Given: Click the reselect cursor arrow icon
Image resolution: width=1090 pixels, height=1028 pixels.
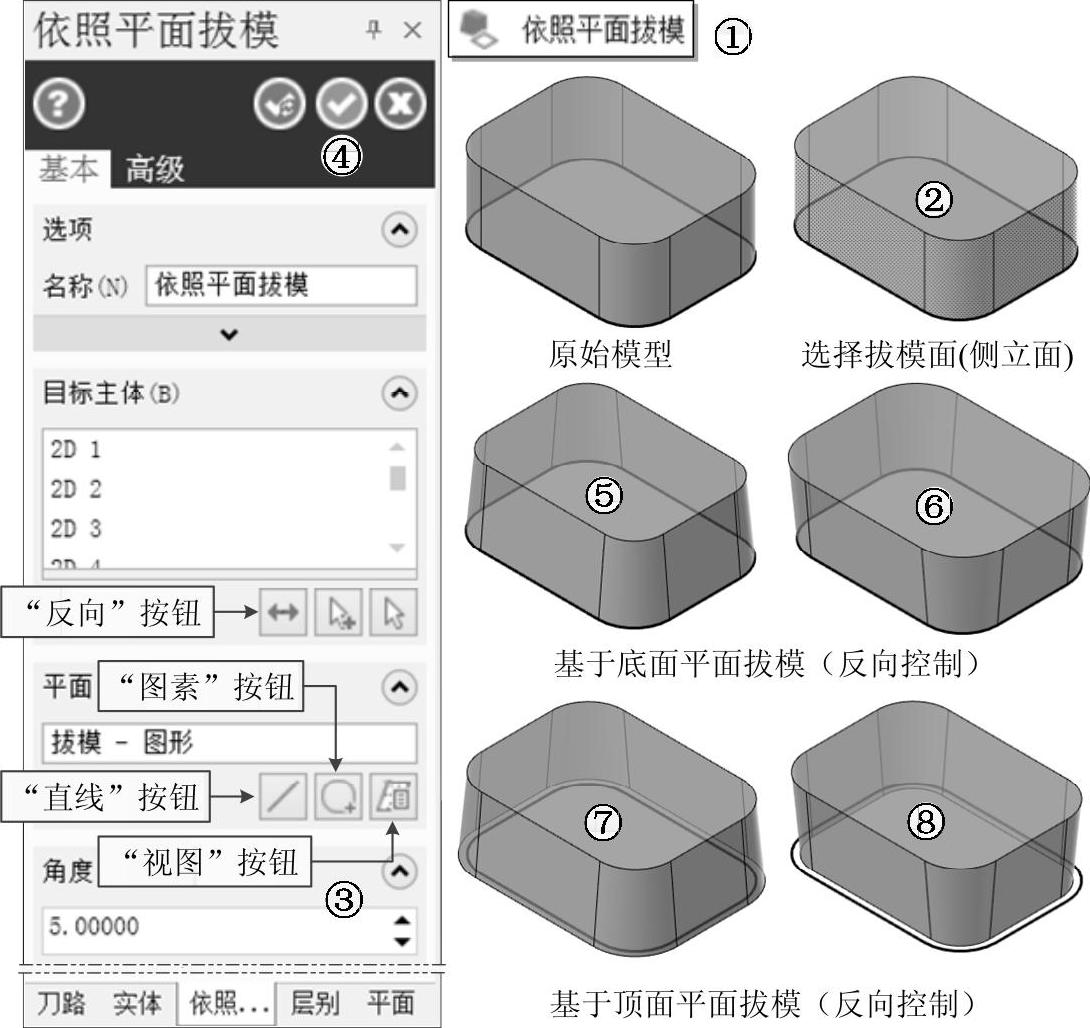Looking at the screenshot, I should click(x=393, y=612).
